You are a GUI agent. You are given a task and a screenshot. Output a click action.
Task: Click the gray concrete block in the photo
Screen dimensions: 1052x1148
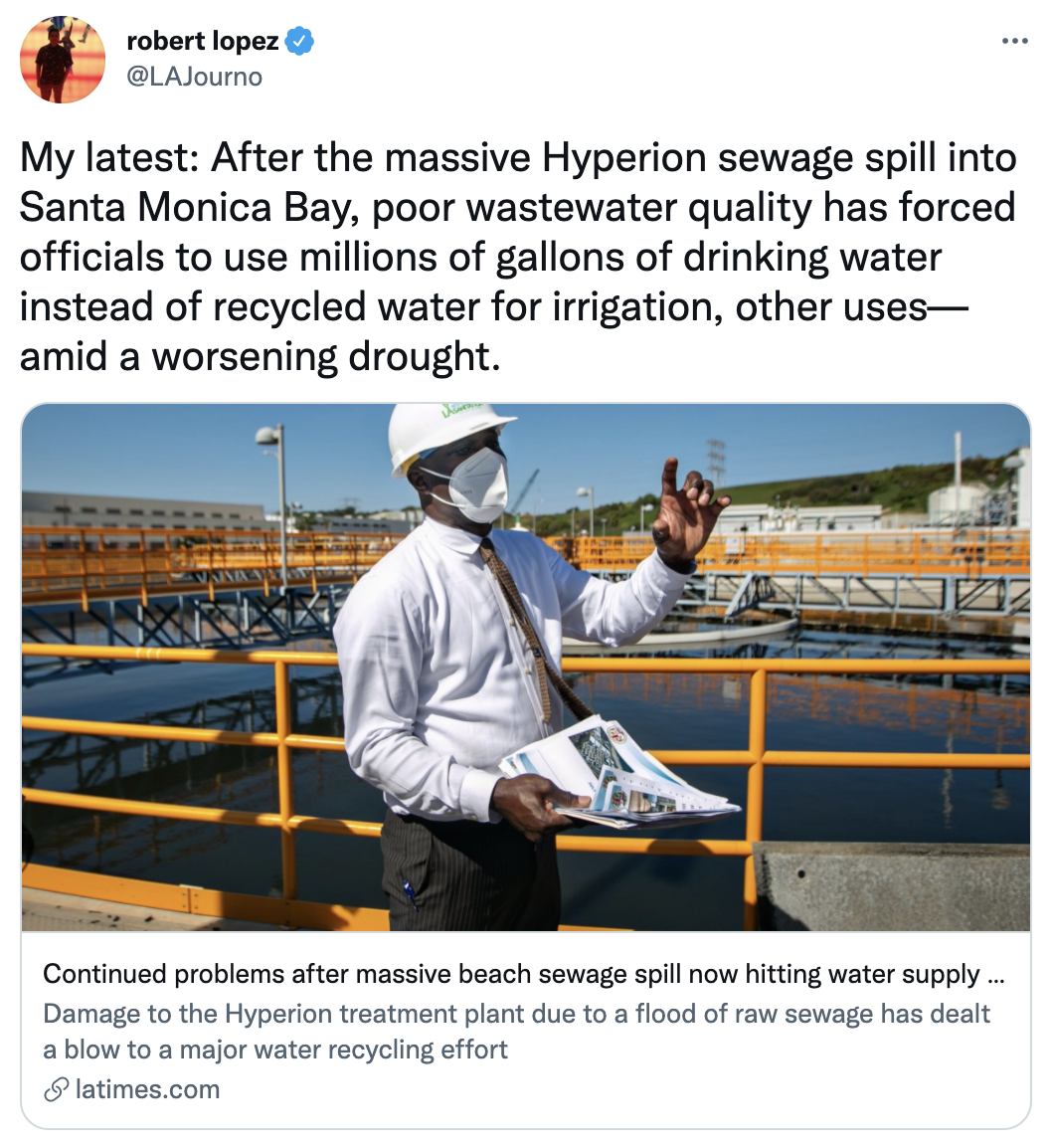tap(892, 886)
